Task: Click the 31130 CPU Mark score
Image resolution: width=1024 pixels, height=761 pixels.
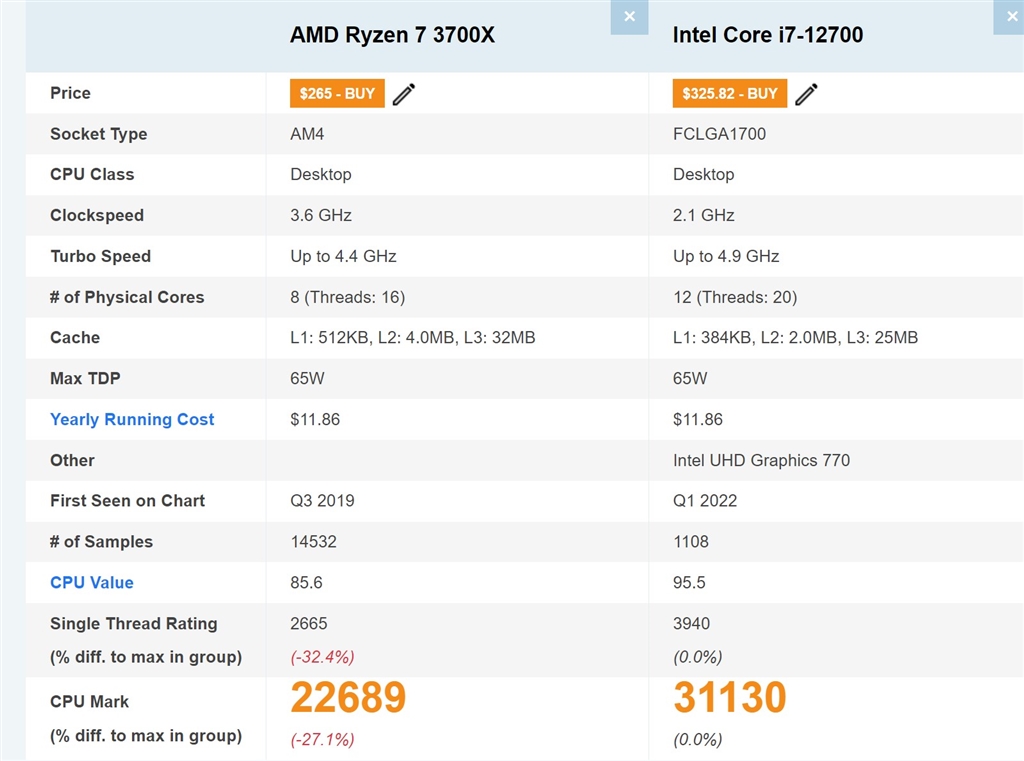Action: [x=730, y=698]
